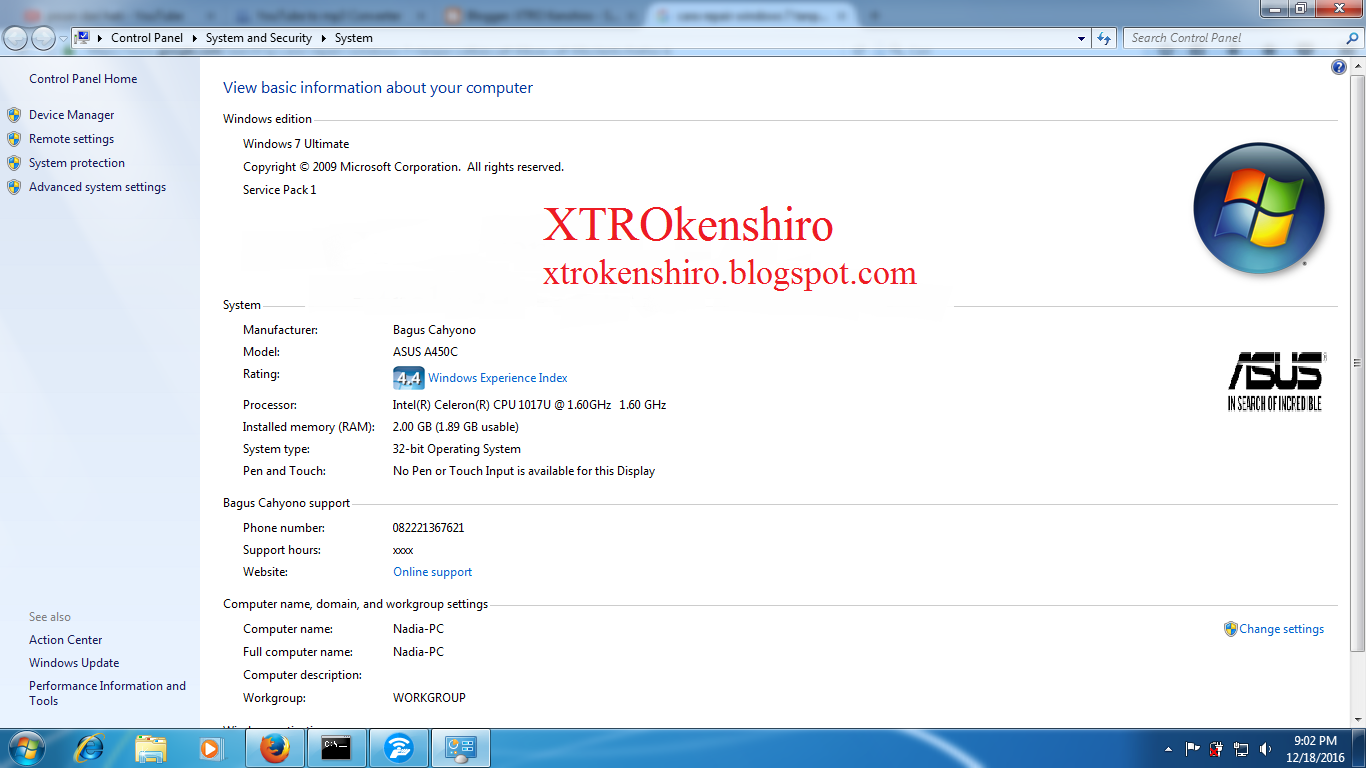Select System and Security breadcrumb

(x=259, y=38)
